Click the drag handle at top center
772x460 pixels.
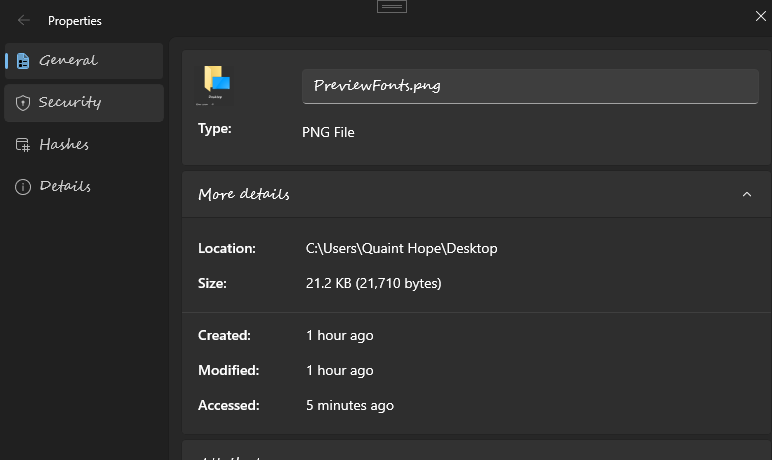[391, 7]
